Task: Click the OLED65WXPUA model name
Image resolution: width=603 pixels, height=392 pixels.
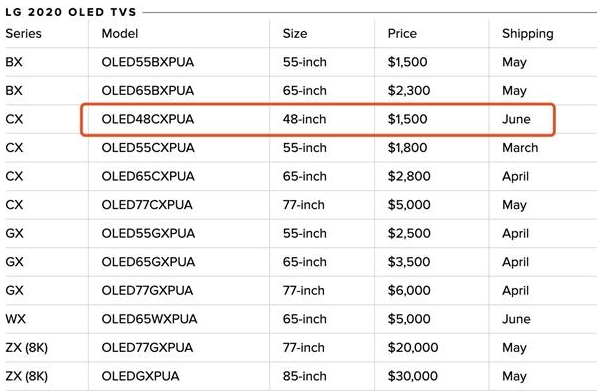Action: (x=149, y=319)
